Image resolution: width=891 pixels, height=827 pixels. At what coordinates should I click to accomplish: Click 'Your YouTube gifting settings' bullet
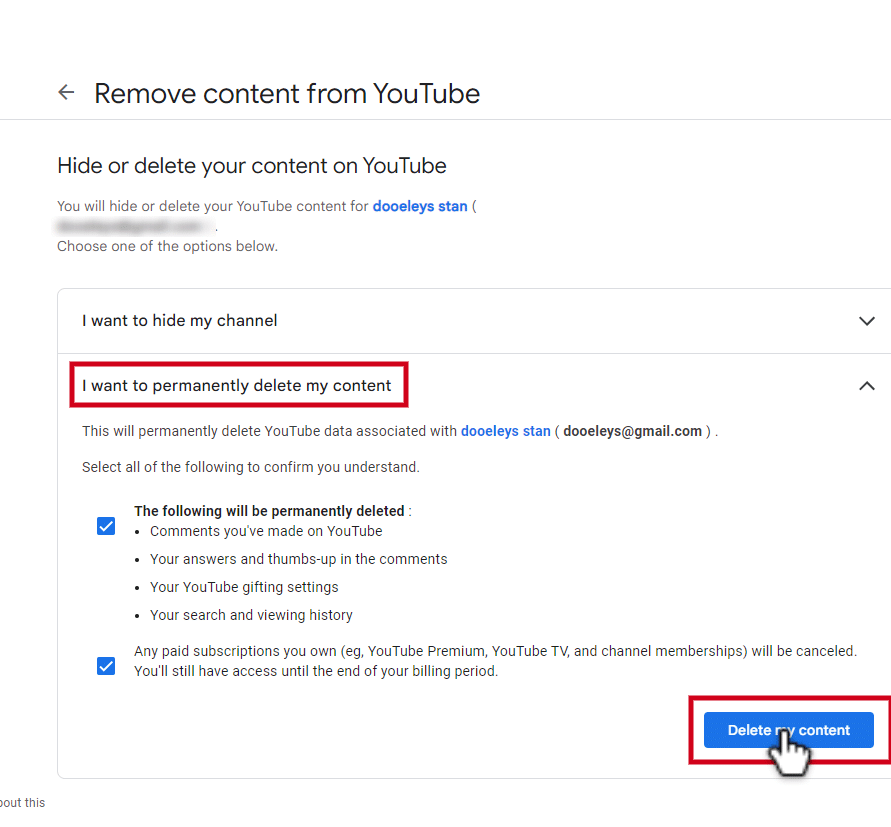pos(244,587)
